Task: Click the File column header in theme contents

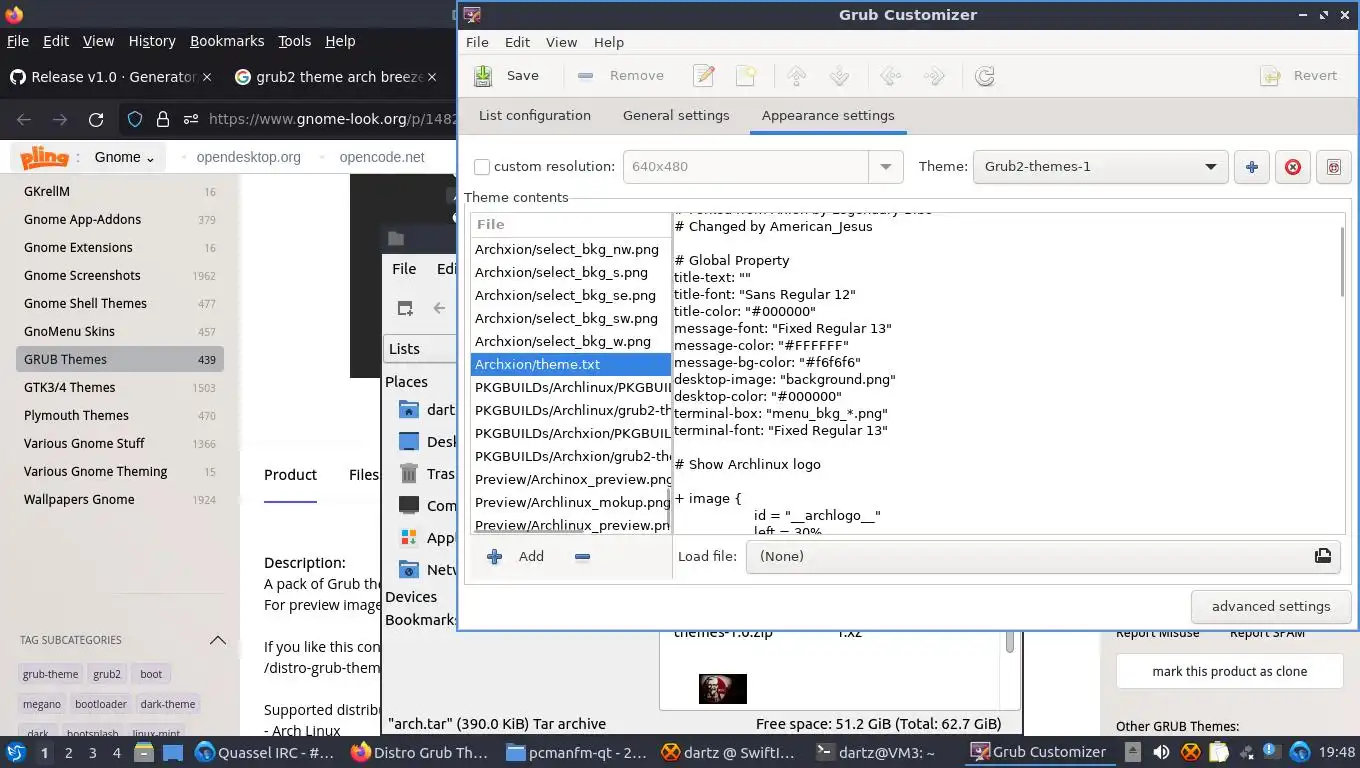Action: tap(571, 224)
